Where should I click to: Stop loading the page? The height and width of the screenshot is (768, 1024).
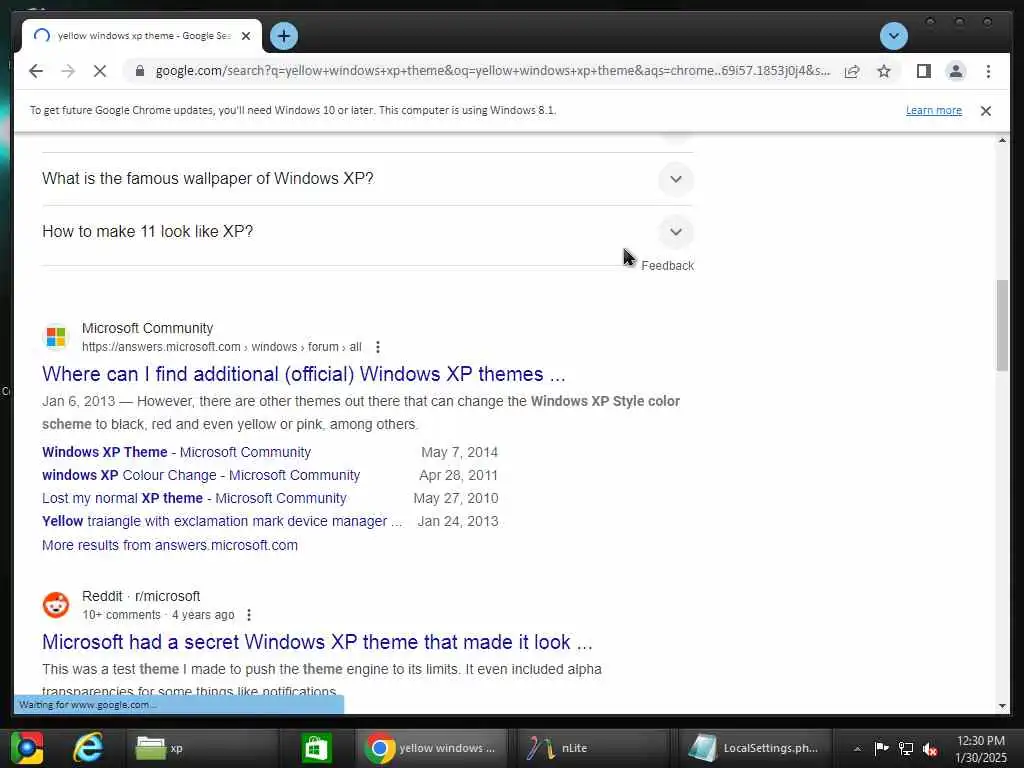click(x=100, y=71)
